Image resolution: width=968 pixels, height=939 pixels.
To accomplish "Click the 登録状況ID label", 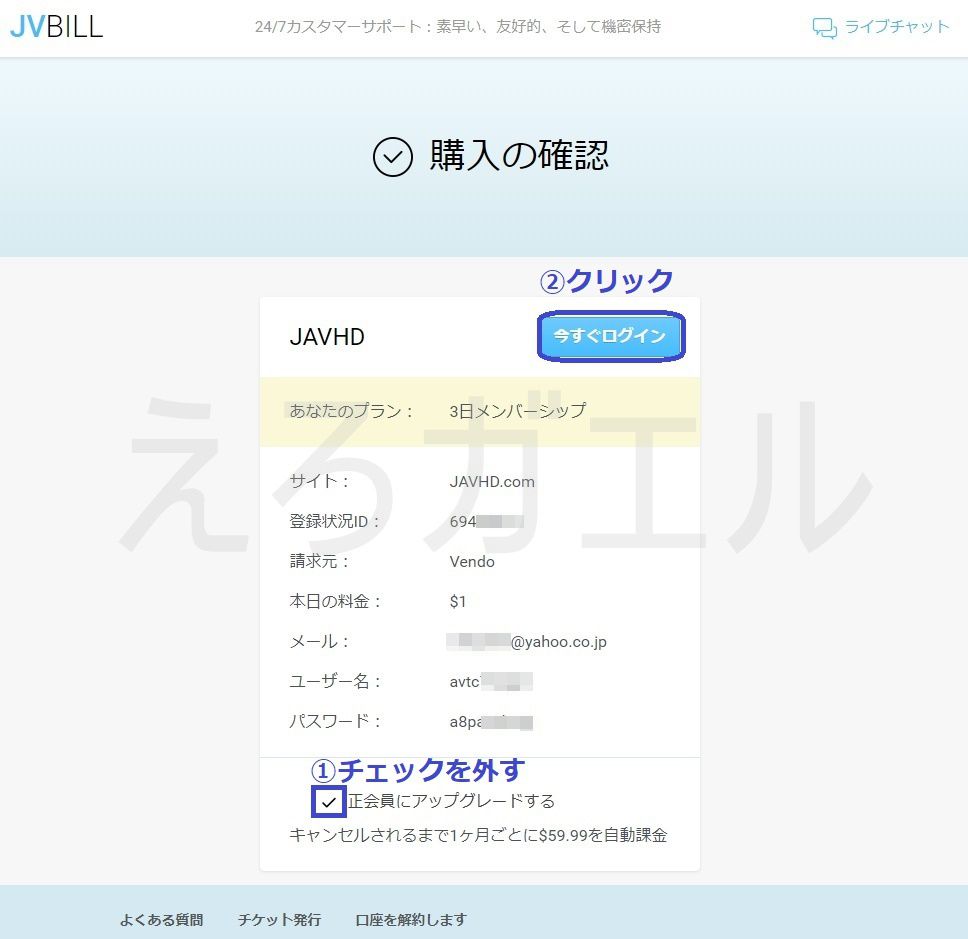I will click(x=334, y=521).
